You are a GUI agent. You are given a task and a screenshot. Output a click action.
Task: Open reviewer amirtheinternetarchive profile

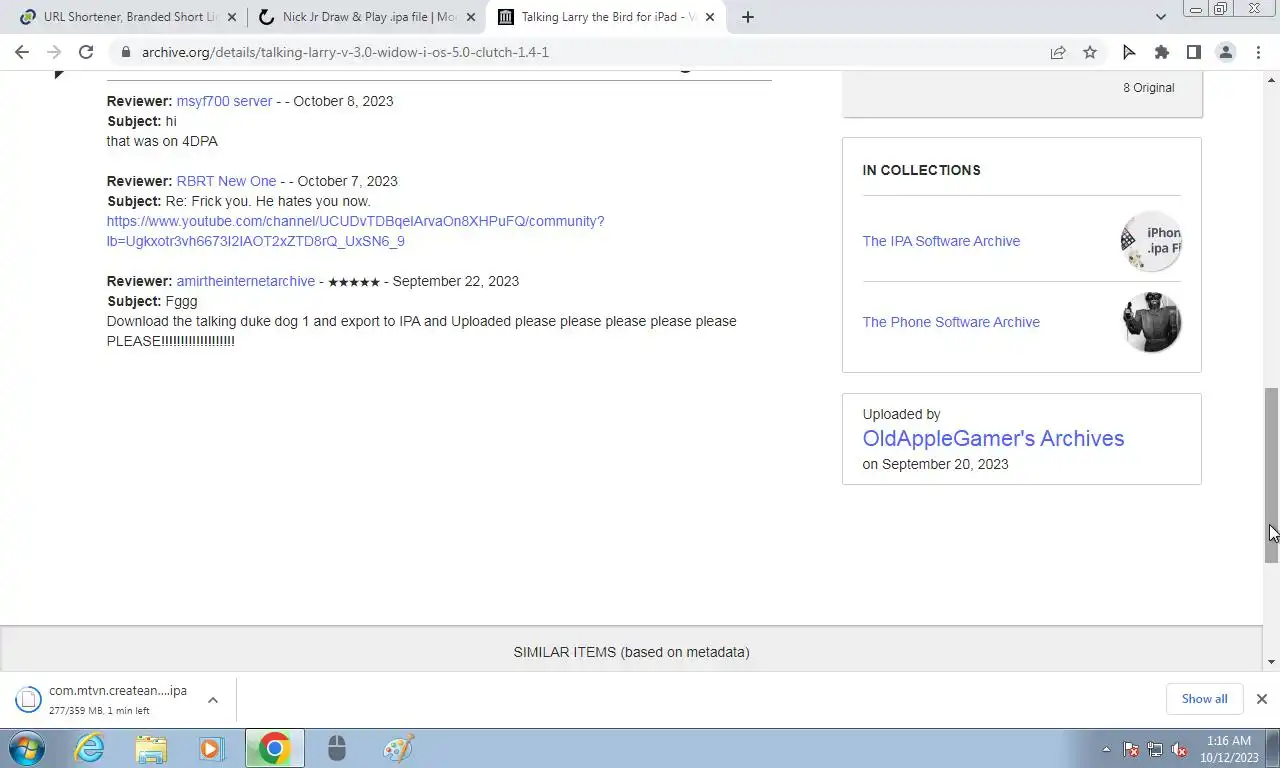[245, 281]
